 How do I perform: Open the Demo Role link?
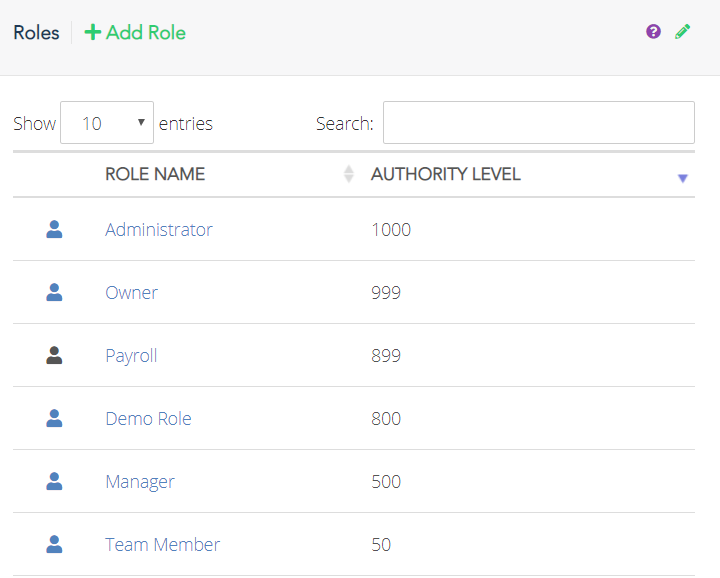(x=148, y=419)
